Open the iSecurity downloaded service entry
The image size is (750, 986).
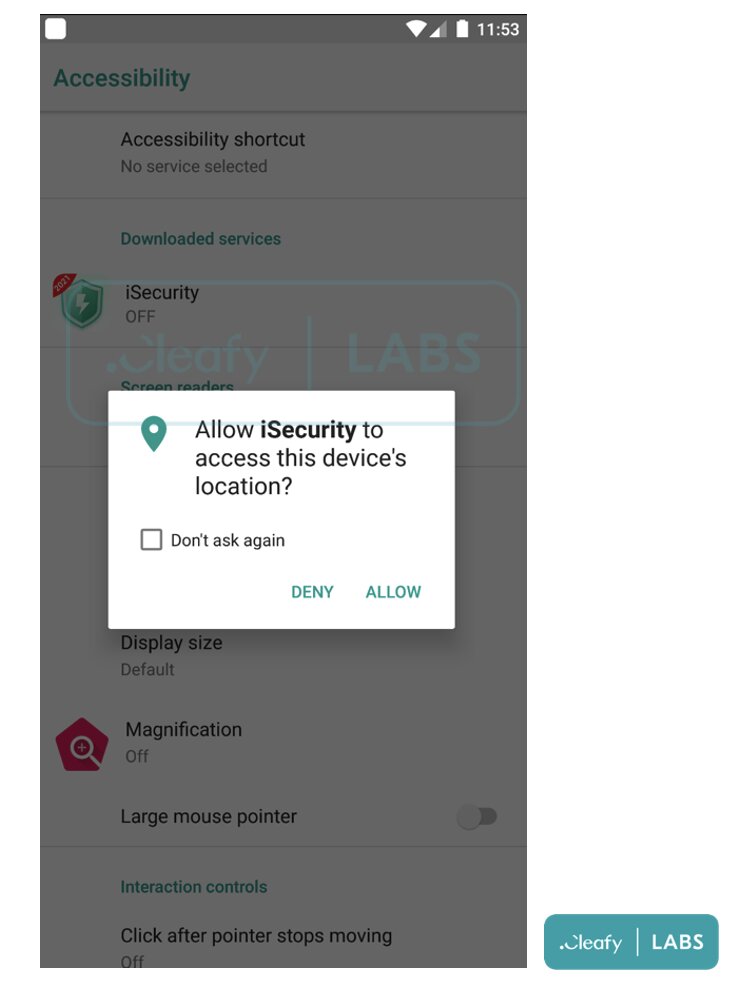(284, 304)
